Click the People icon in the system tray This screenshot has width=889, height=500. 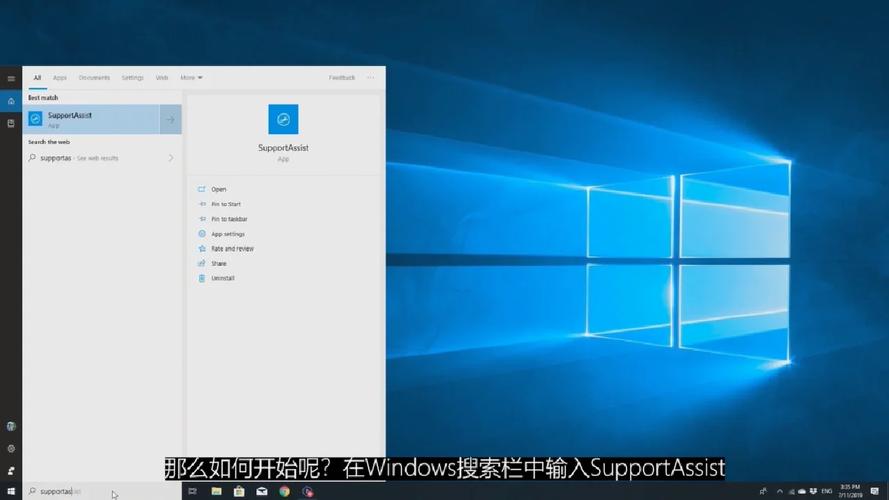coord(763,491)
